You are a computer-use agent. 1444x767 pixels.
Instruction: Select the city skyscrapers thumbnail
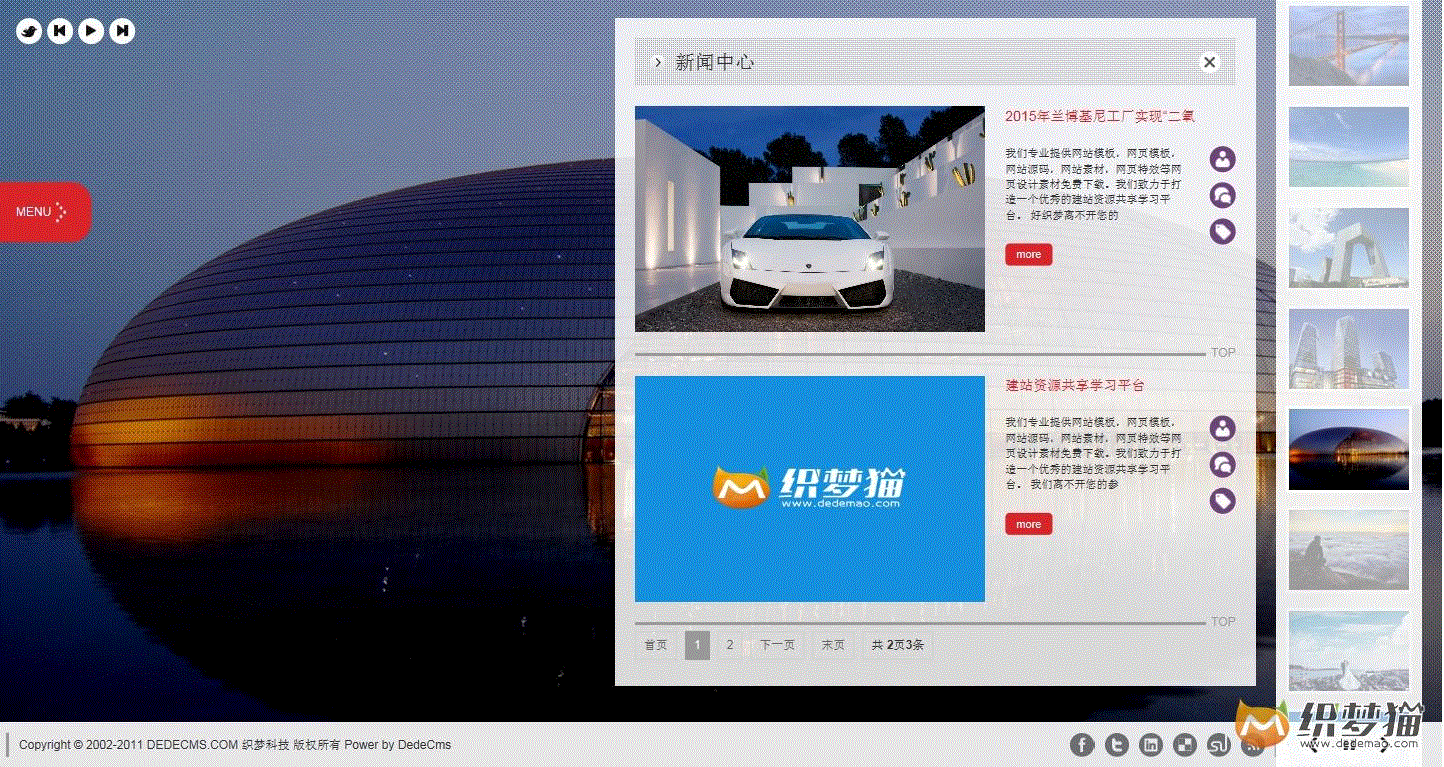1349,349
